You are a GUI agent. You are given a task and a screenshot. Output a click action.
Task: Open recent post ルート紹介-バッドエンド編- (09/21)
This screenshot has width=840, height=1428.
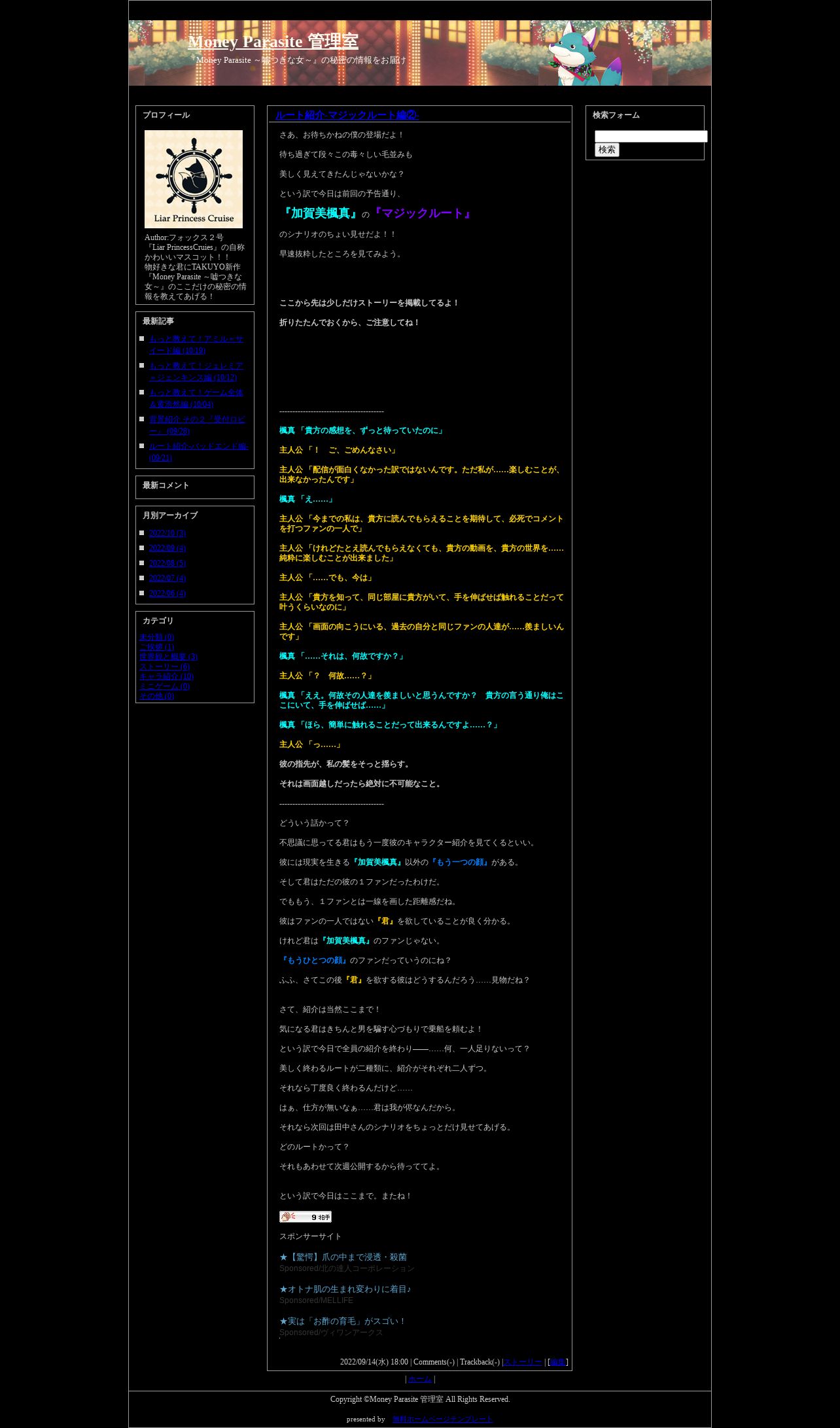[x=198, y=452]
